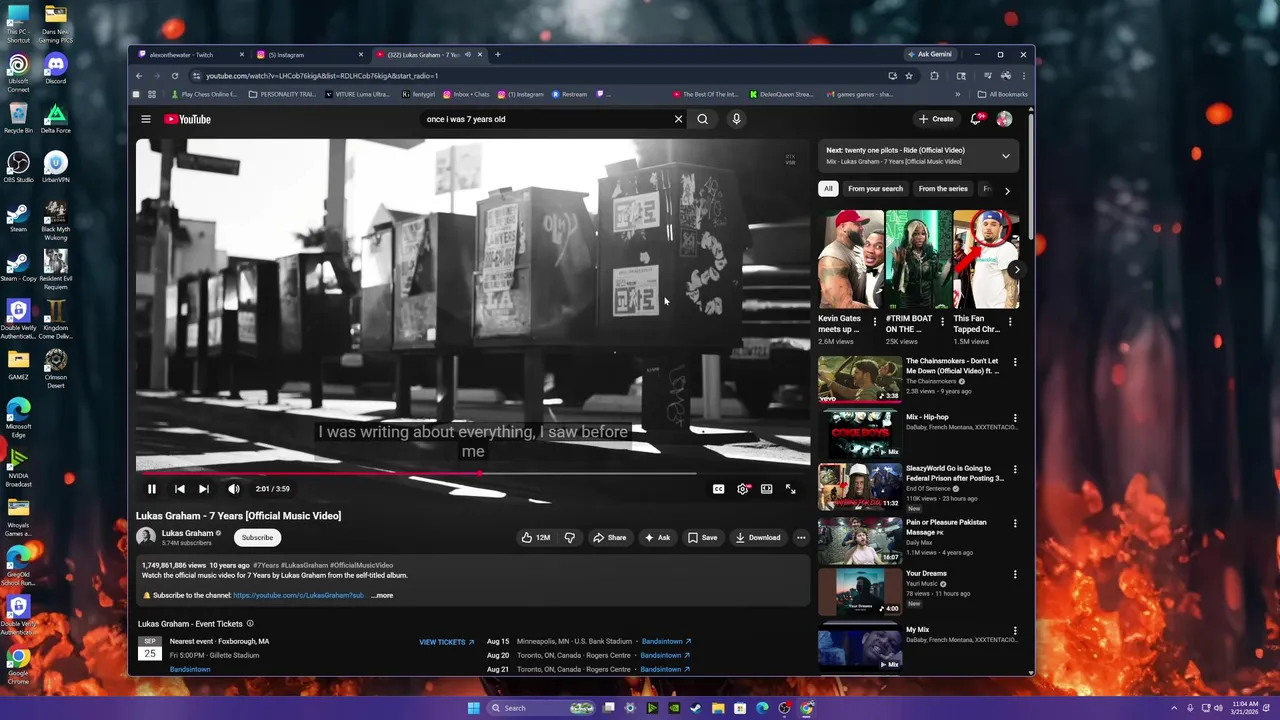Toggle closed captions with the CC button
Viewport: 1280px width, 720px height.
(x=718, y=489)
